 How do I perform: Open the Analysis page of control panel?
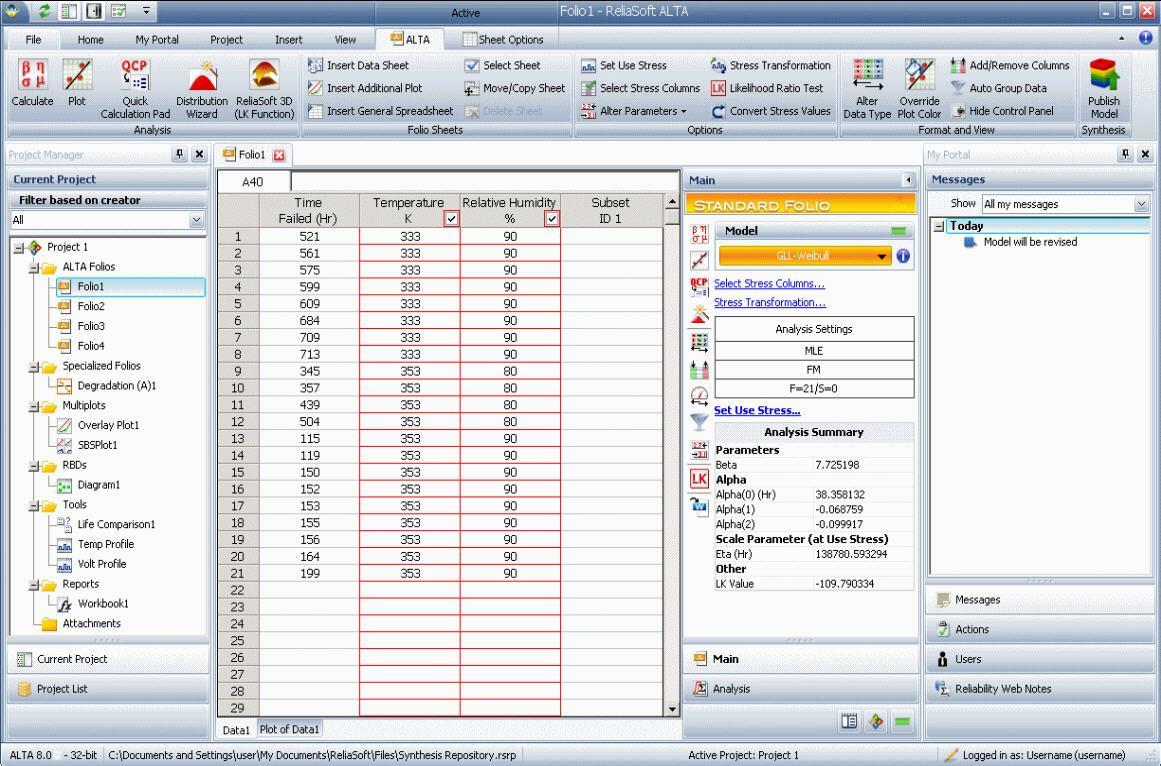(x=800, y=689)
